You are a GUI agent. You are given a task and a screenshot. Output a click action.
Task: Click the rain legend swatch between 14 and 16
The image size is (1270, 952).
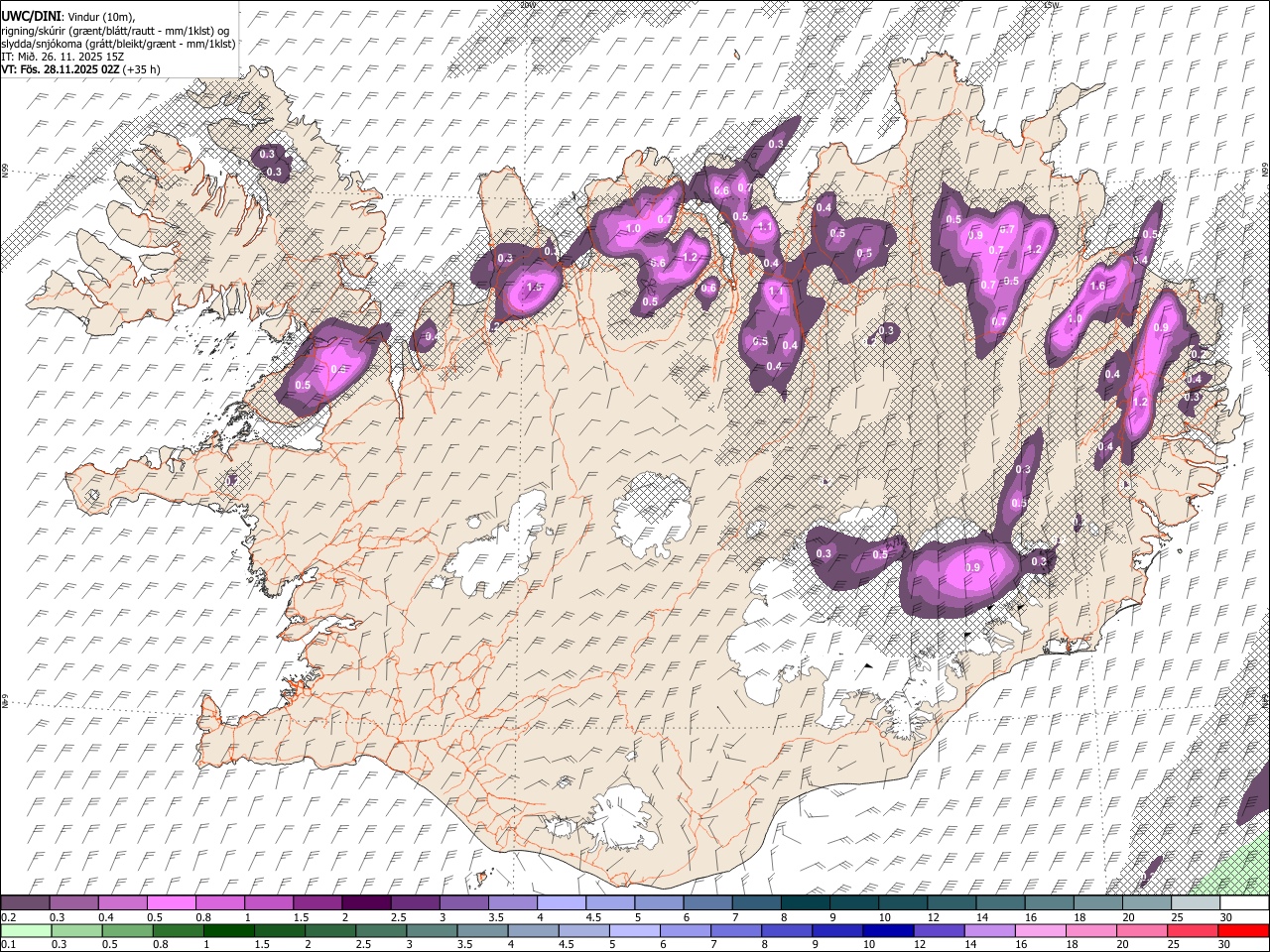click(989, 930)
